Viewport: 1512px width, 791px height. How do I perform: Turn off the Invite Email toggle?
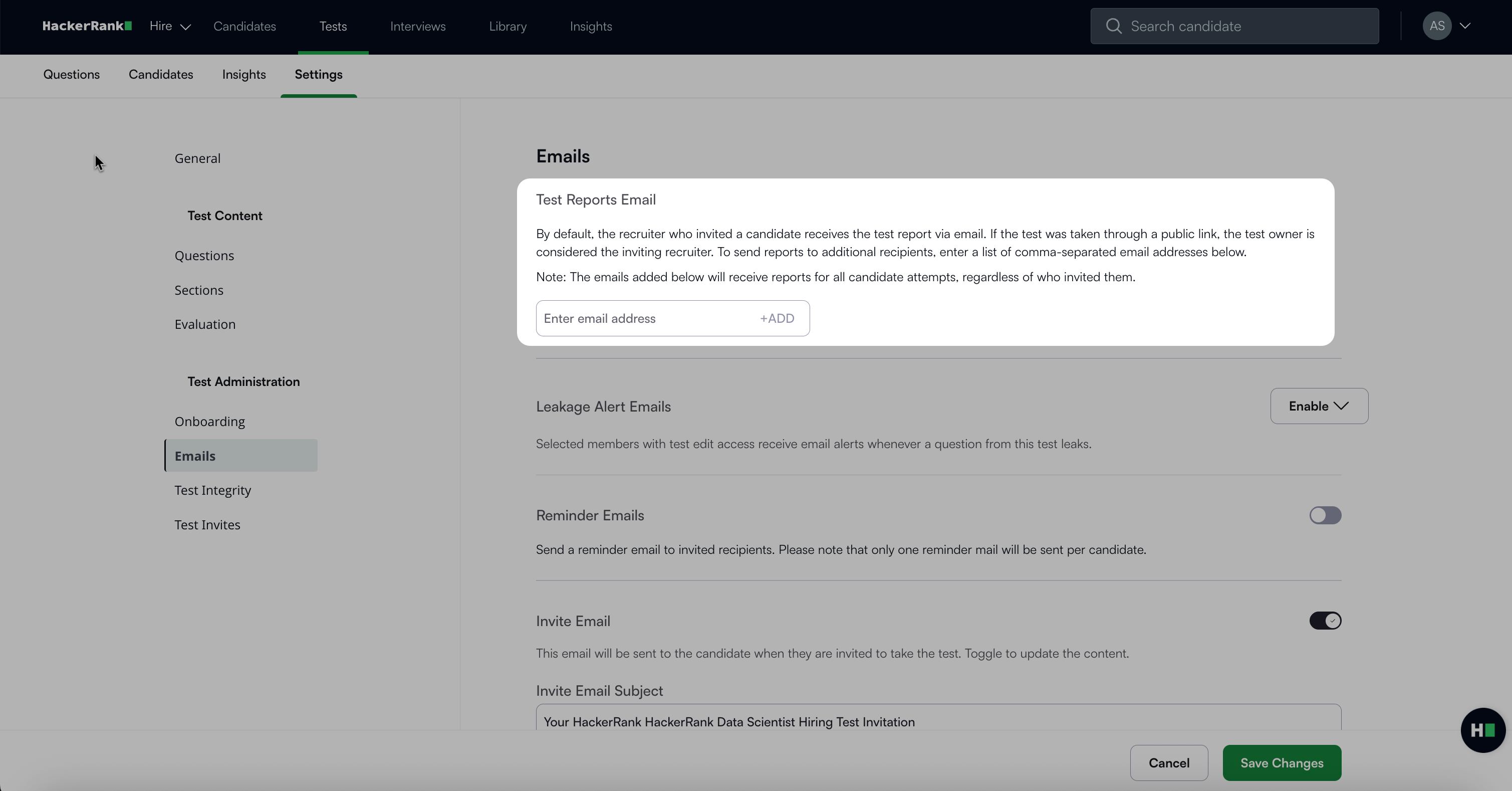(x=1325, y=621)
